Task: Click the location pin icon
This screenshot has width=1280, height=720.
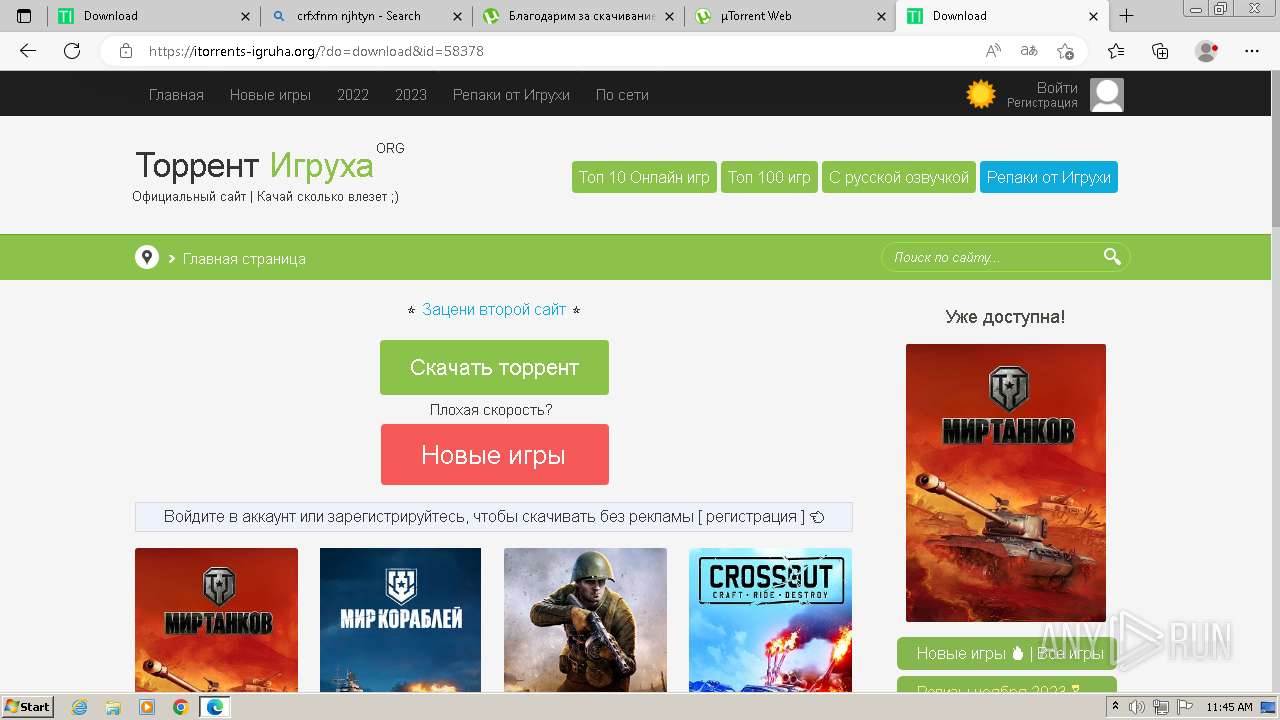Action: point(147,258)
